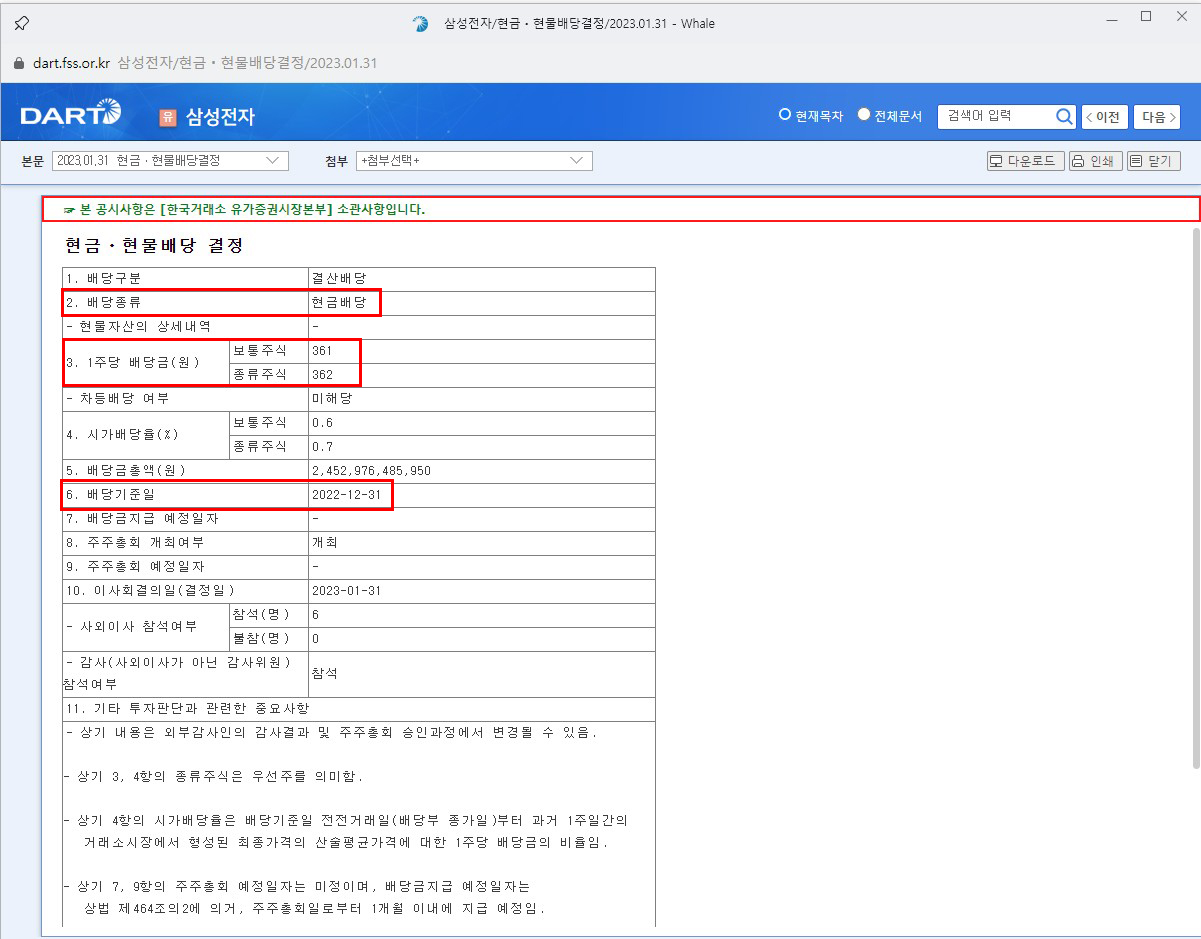This screenshot has width=1201, height=939.
Task: Print the document with 인쇄
Action: (x=1095, y=161)
